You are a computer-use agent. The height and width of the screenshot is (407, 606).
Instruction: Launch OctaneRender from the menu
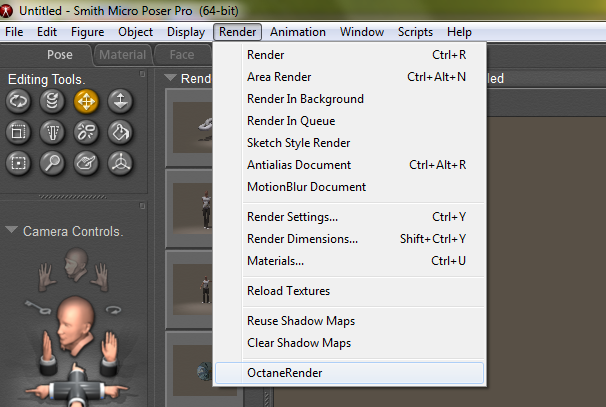tap(349, 373)
